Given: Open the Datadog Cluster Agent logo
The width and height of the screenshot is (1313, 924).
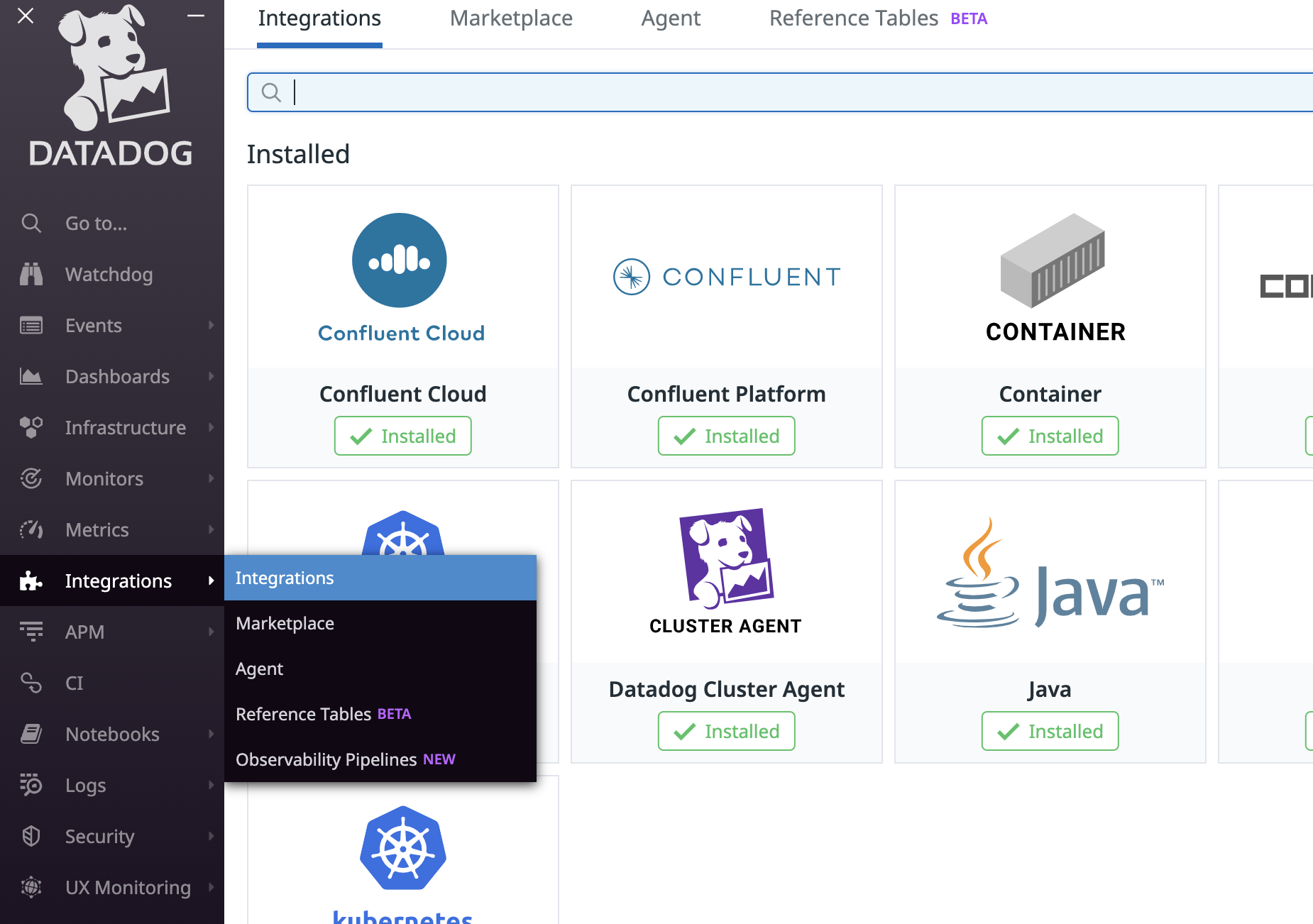Looking at the screenshot, I should 726,572.
